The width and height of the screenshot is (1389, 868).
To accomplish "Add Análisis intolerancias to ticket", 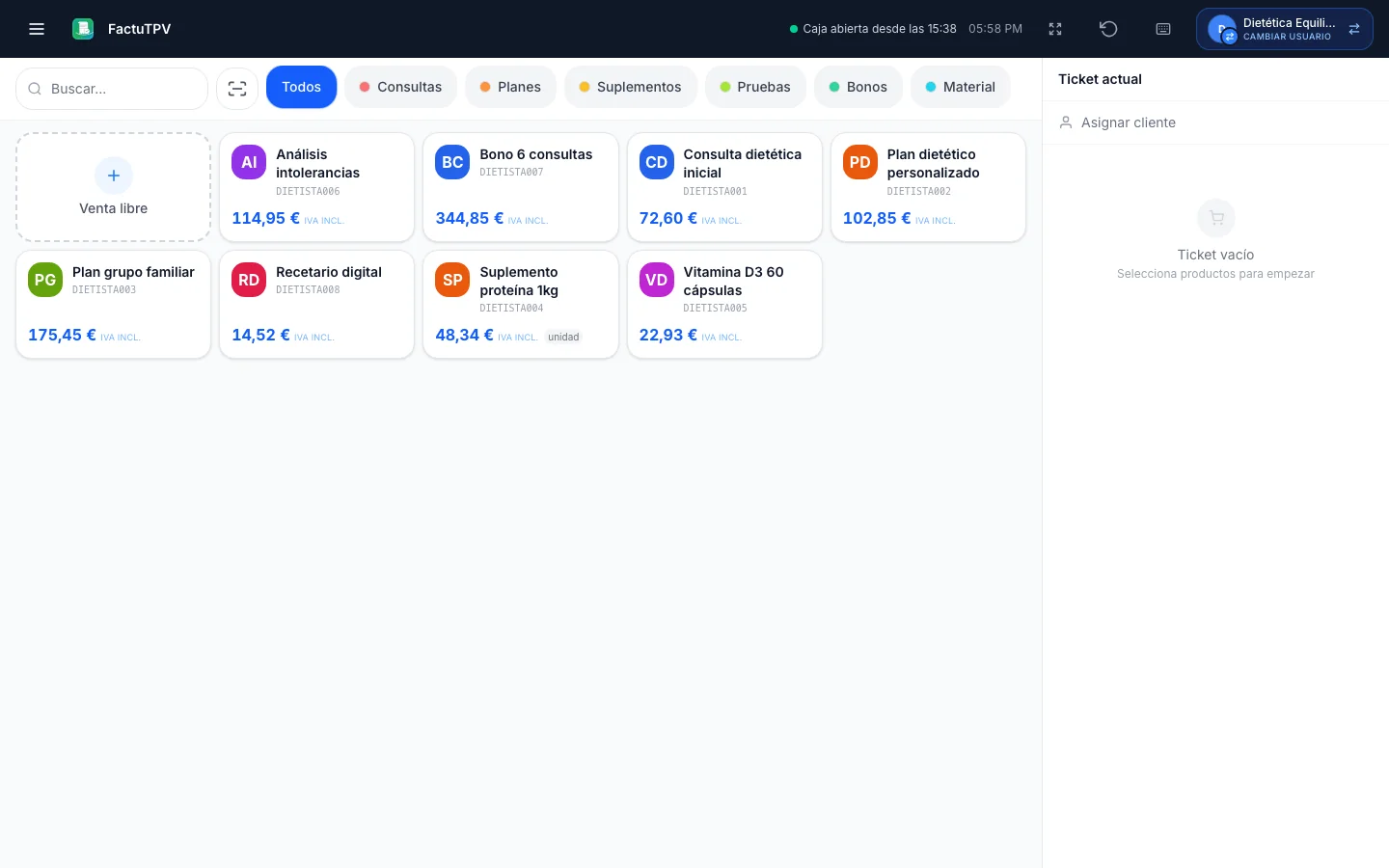I will point(317,187).
